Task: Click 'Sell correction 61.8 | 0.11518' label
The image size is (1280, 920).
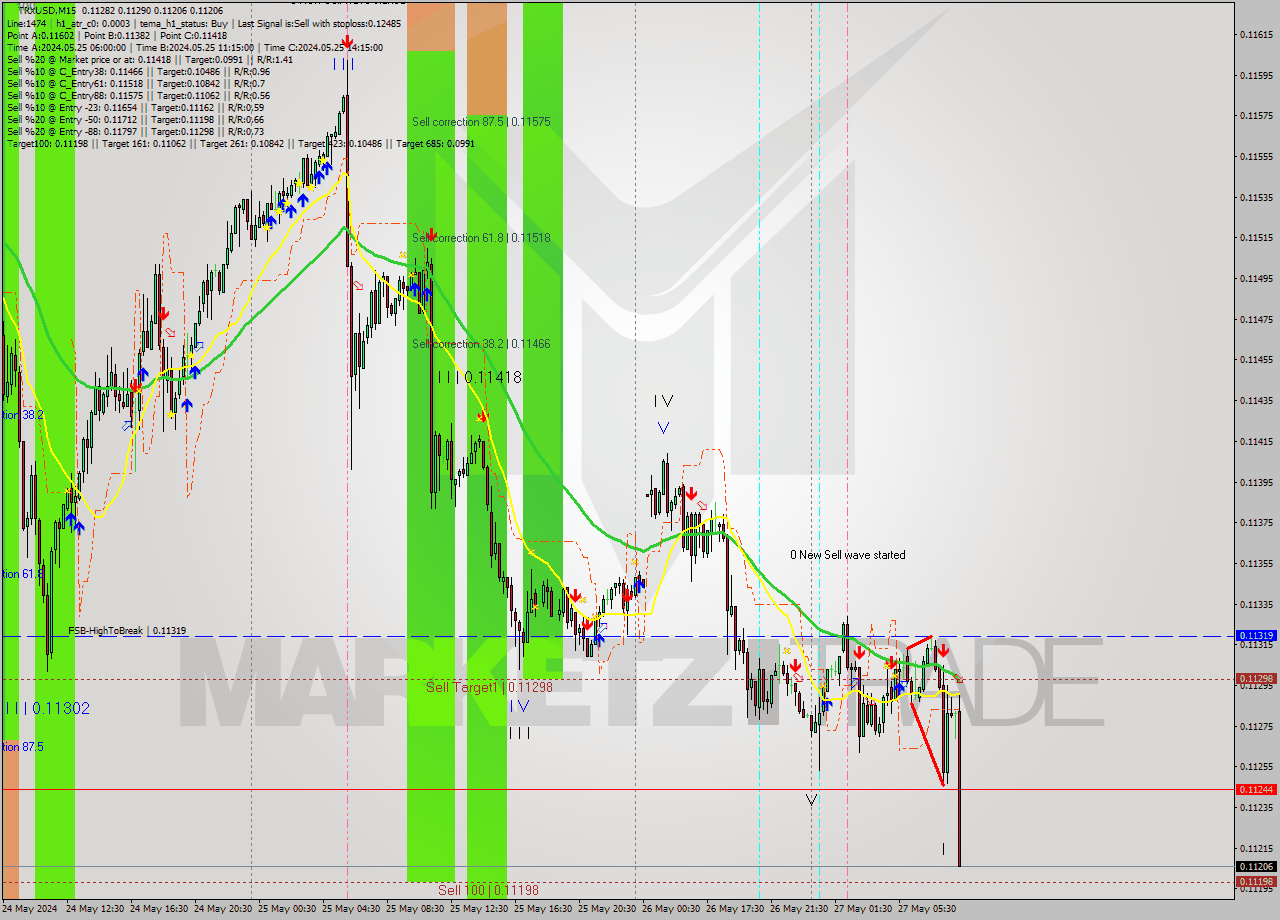Action: pyautogui.click(x=481, y=238)
